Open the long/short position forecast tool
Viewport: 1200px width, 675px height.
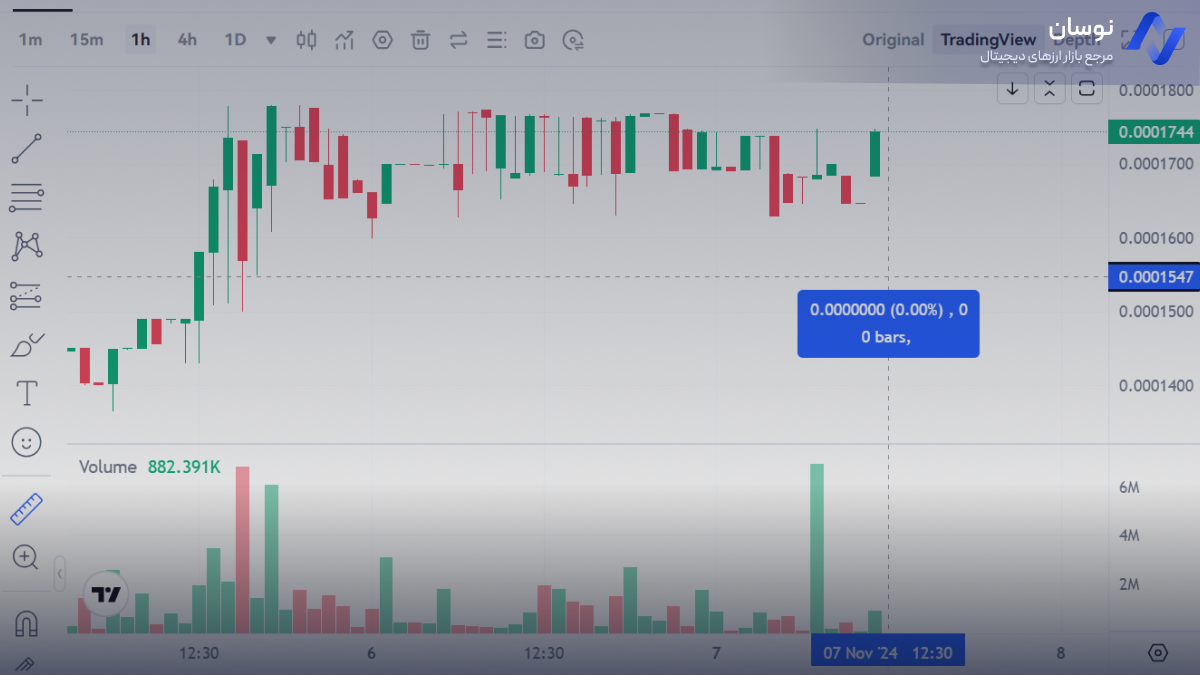27,295
